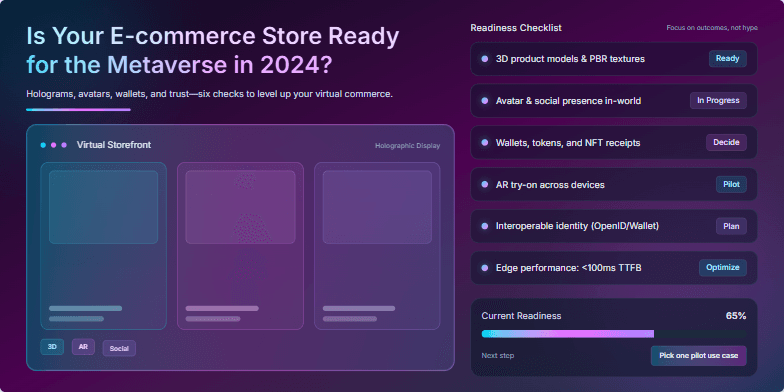Open the third purple product card
784x392 pixels.
(x=377, y=246)
